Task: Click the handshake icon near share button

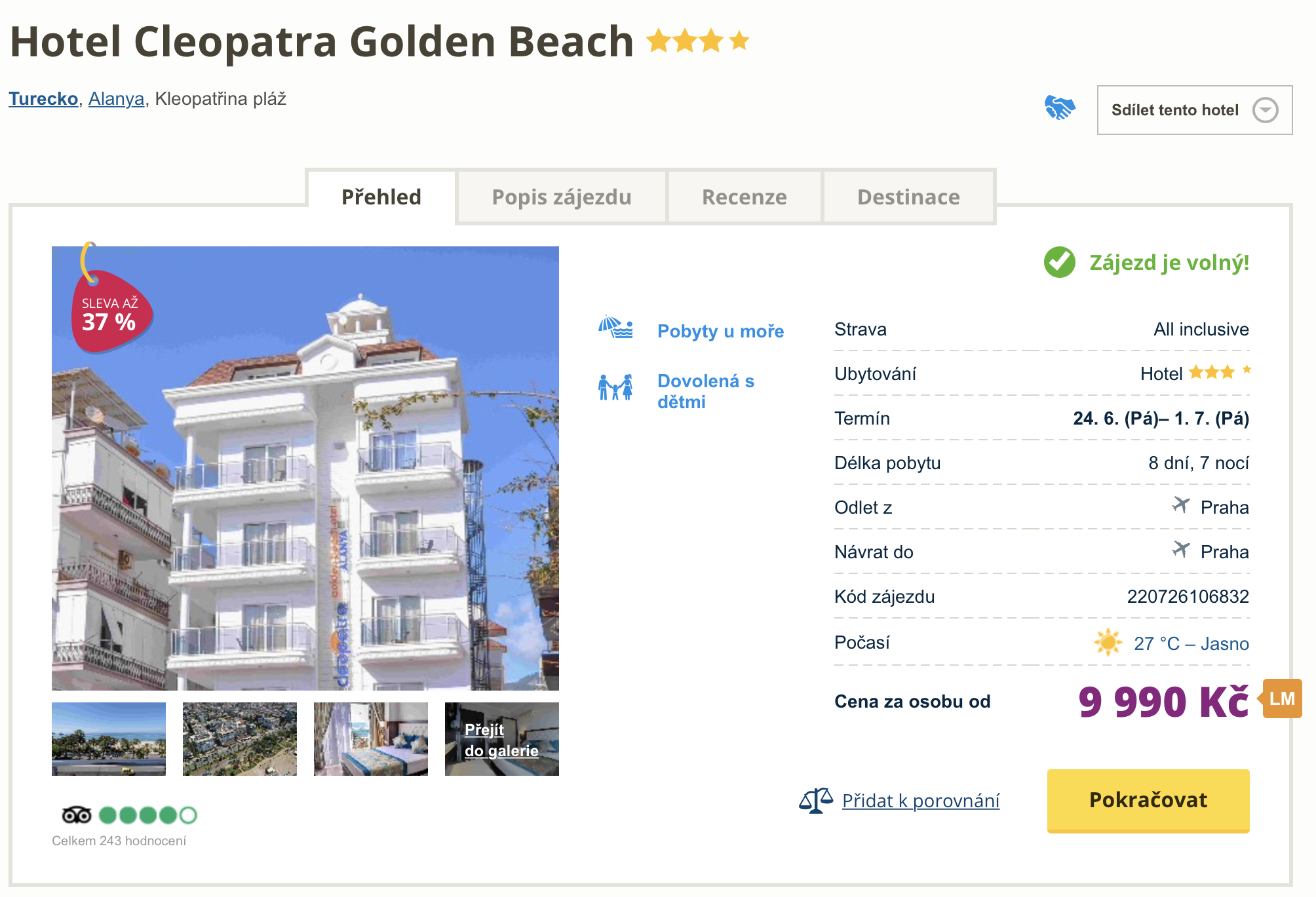Action: pos(1060,107)
